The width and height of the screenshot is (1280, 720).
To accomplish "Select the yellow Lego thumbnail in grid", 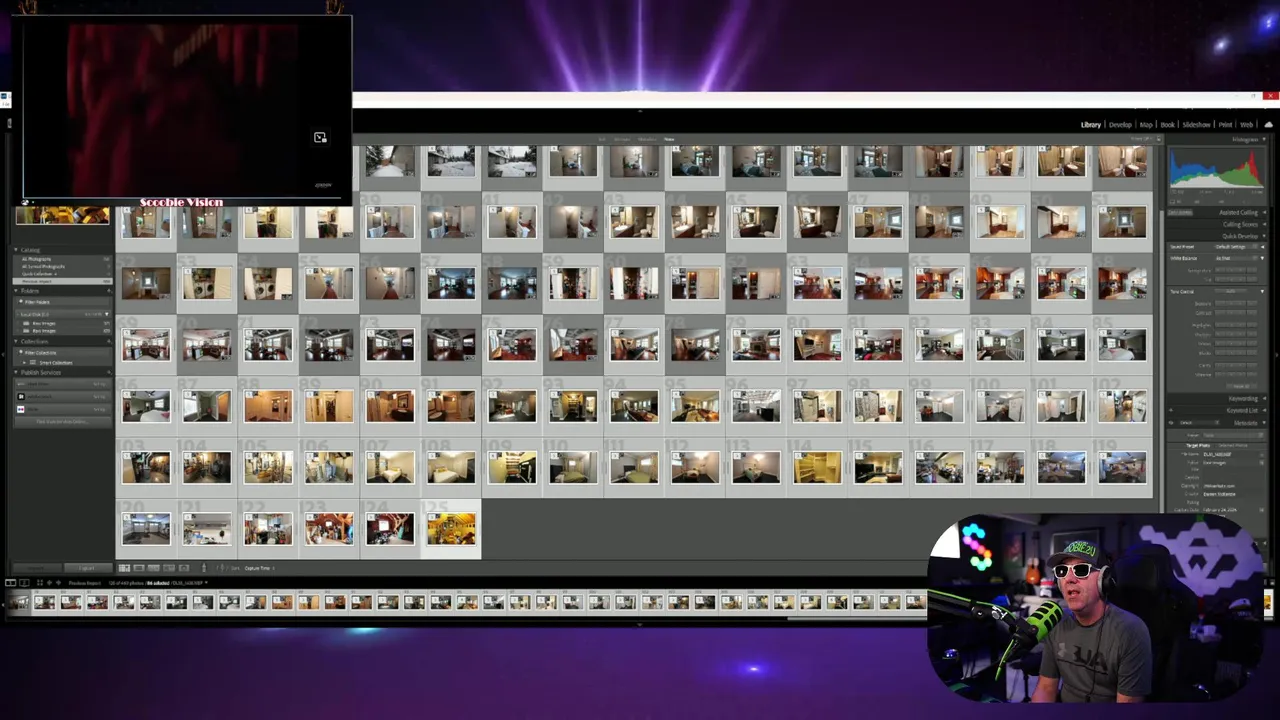I will pos(451,529).
